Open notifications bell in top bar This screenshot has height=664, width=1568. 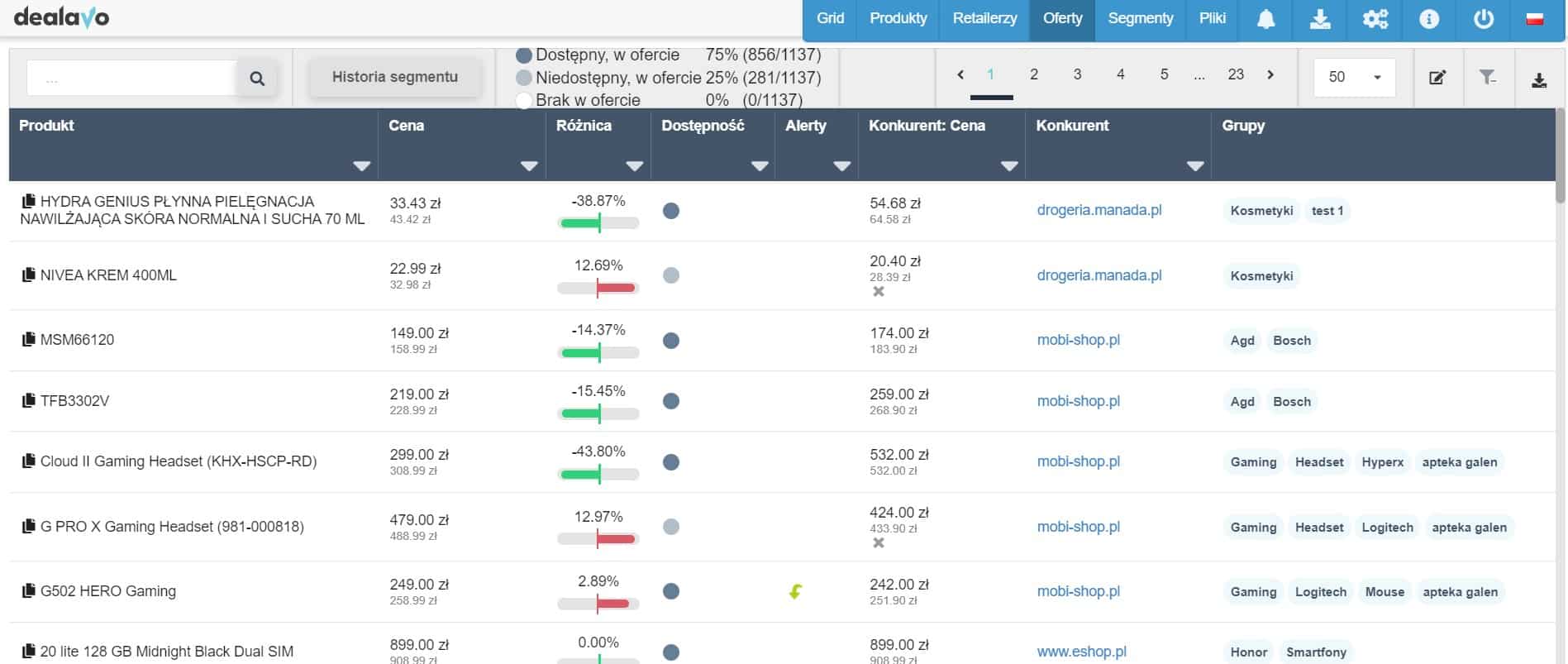pos(1265,19)
